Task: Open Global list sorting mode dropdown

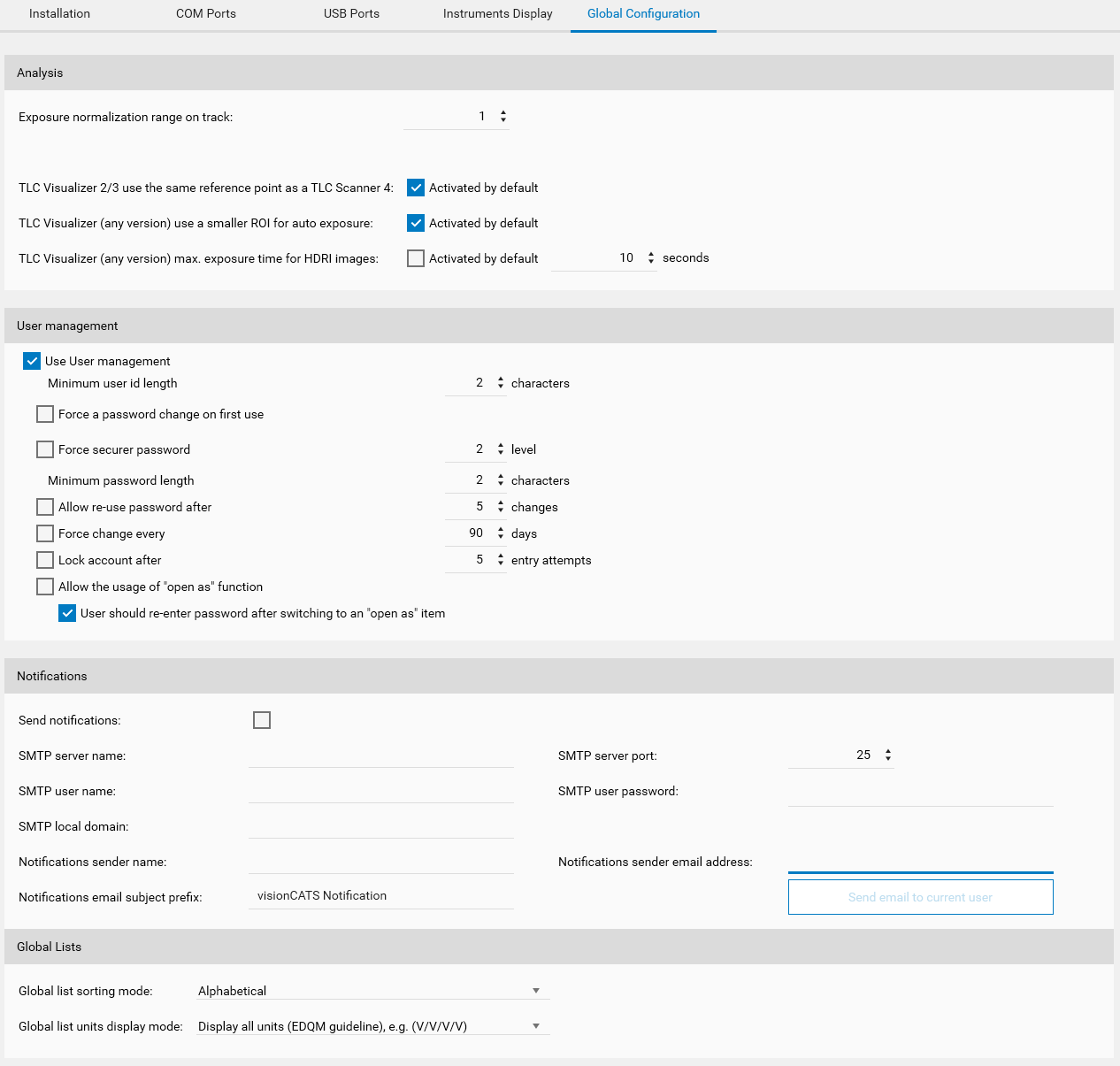Action: [372, 991]
